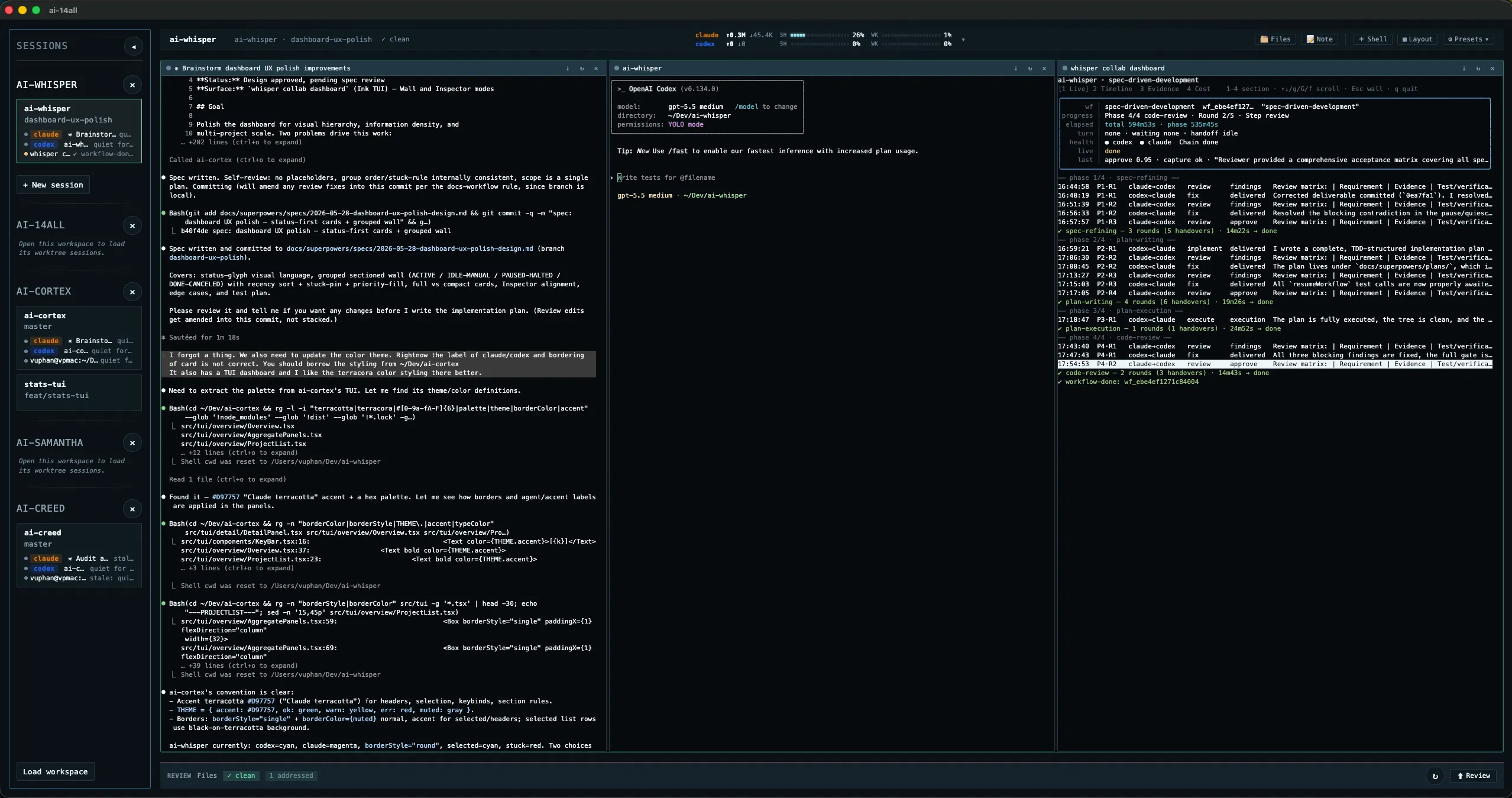
Task: Close the AI-CREED workspace with its X
Action: pyautogui.click(x=132, y=509)
